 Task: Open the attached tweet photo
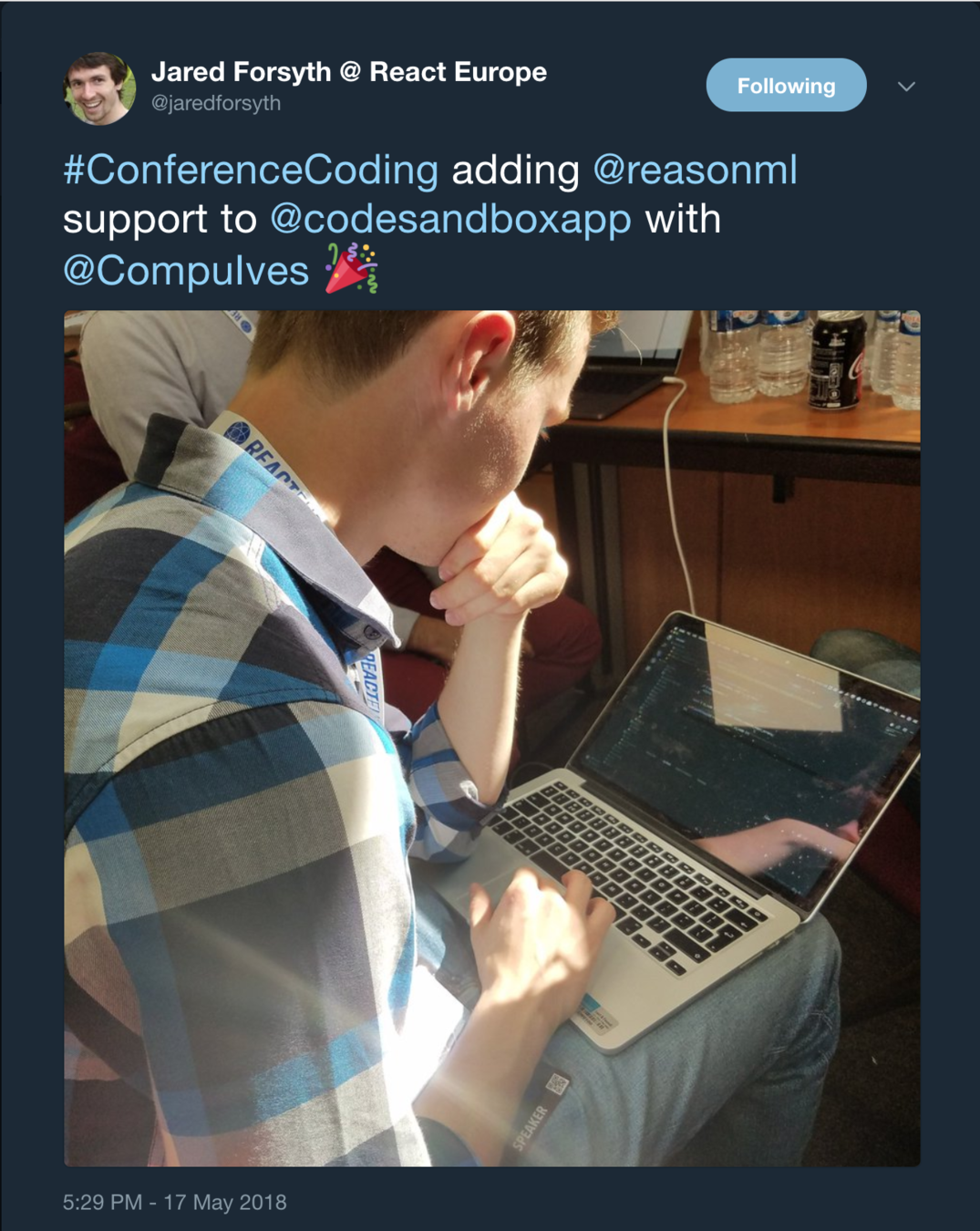pyautogui.click(x=492, y=739)
